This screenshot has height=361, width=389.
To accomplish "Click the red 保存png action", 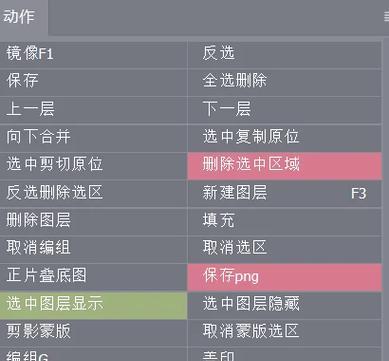I will [284, 277].
